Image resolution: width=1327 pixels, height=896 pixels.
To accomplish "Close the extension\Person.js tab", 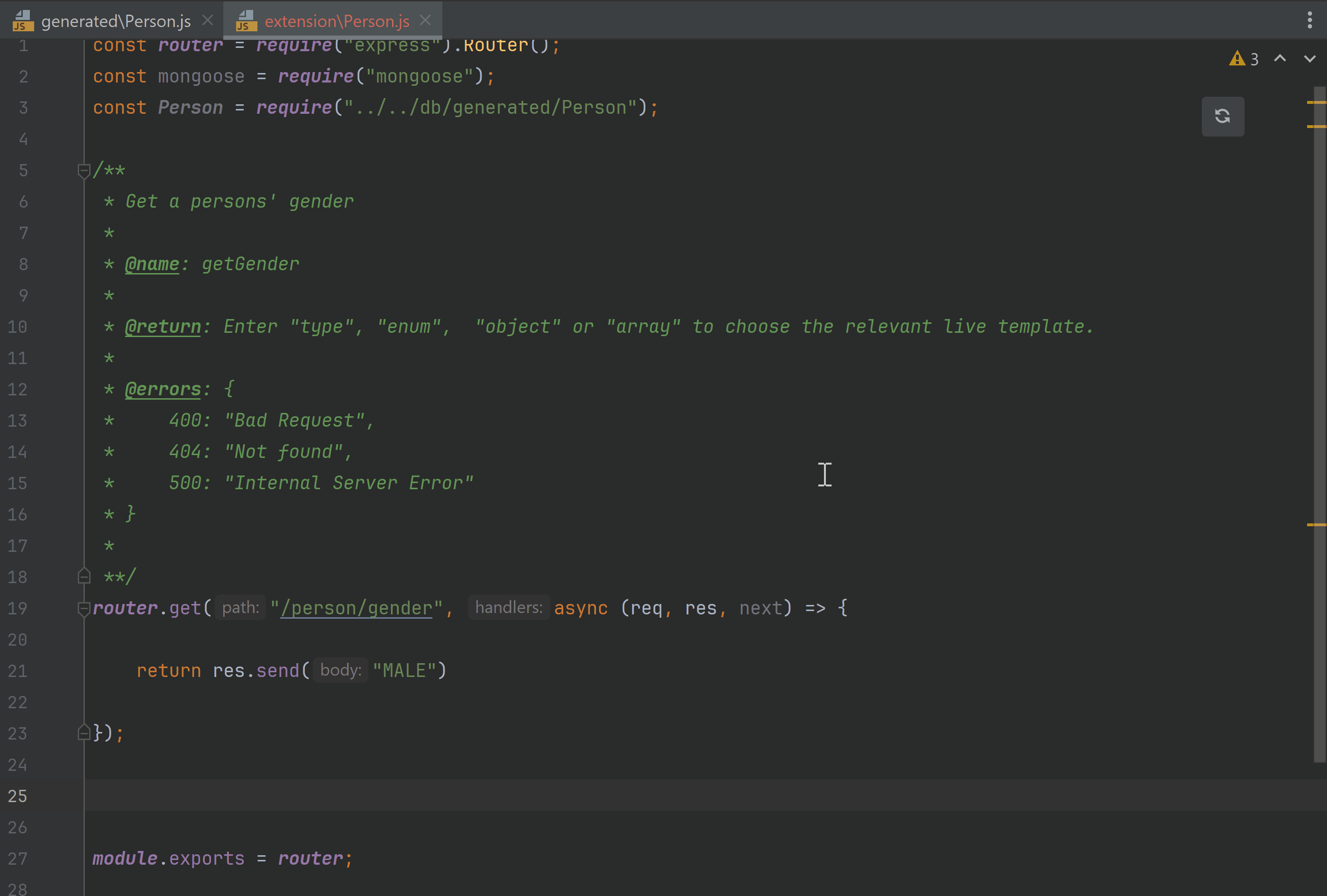I will [x=425, y=20].
